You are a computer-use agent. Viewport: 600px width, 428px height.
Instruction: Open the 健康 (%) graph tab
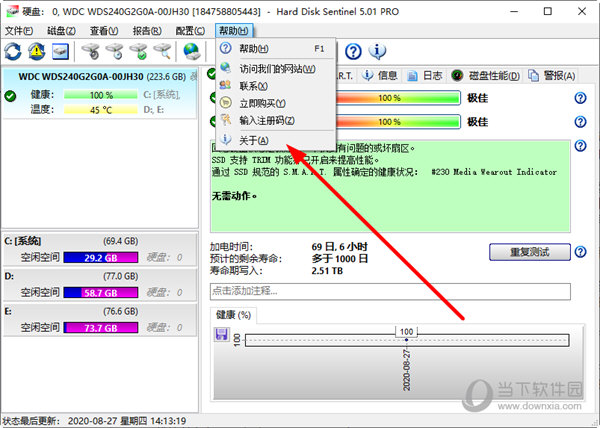pos(233,315)
